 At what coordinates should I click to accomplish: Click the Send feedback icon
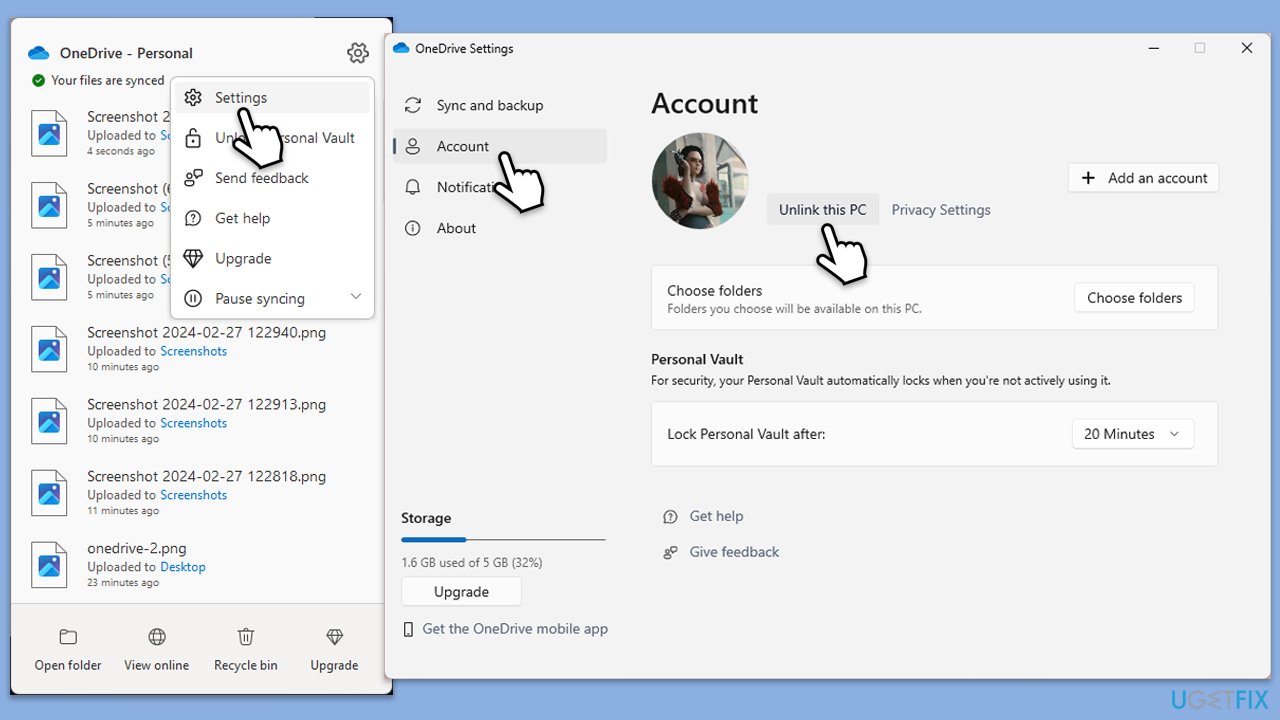[x=193, y=178]
